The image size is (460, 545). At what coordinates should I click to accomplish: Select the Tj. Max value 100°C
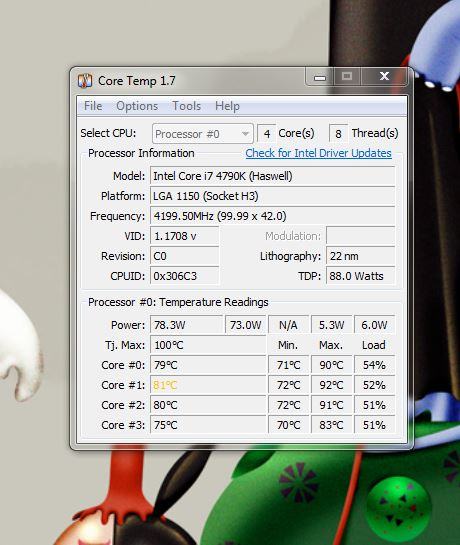coord(208,345)
